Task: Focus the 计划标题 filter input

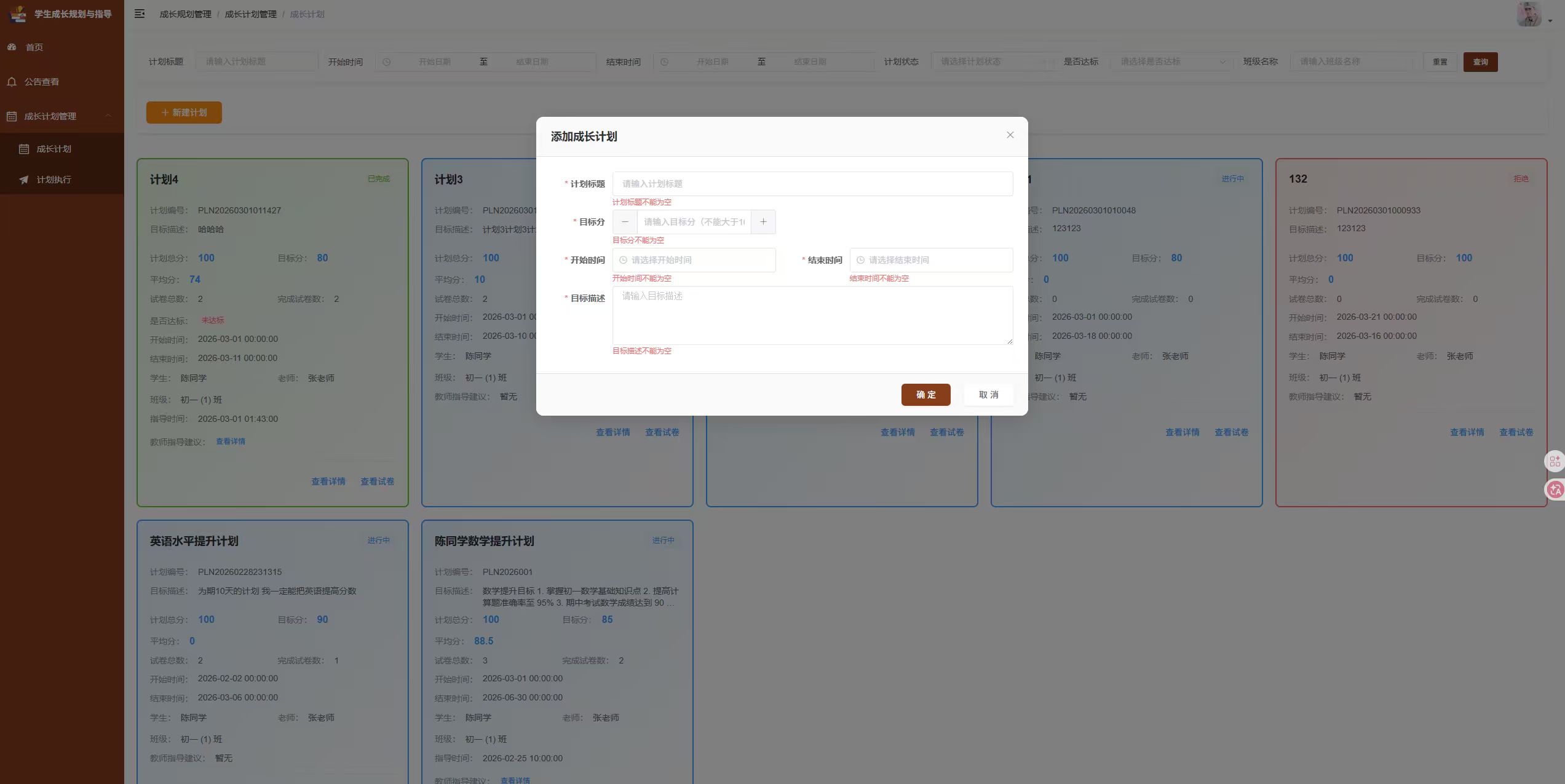Action: (x=256, y=61)
